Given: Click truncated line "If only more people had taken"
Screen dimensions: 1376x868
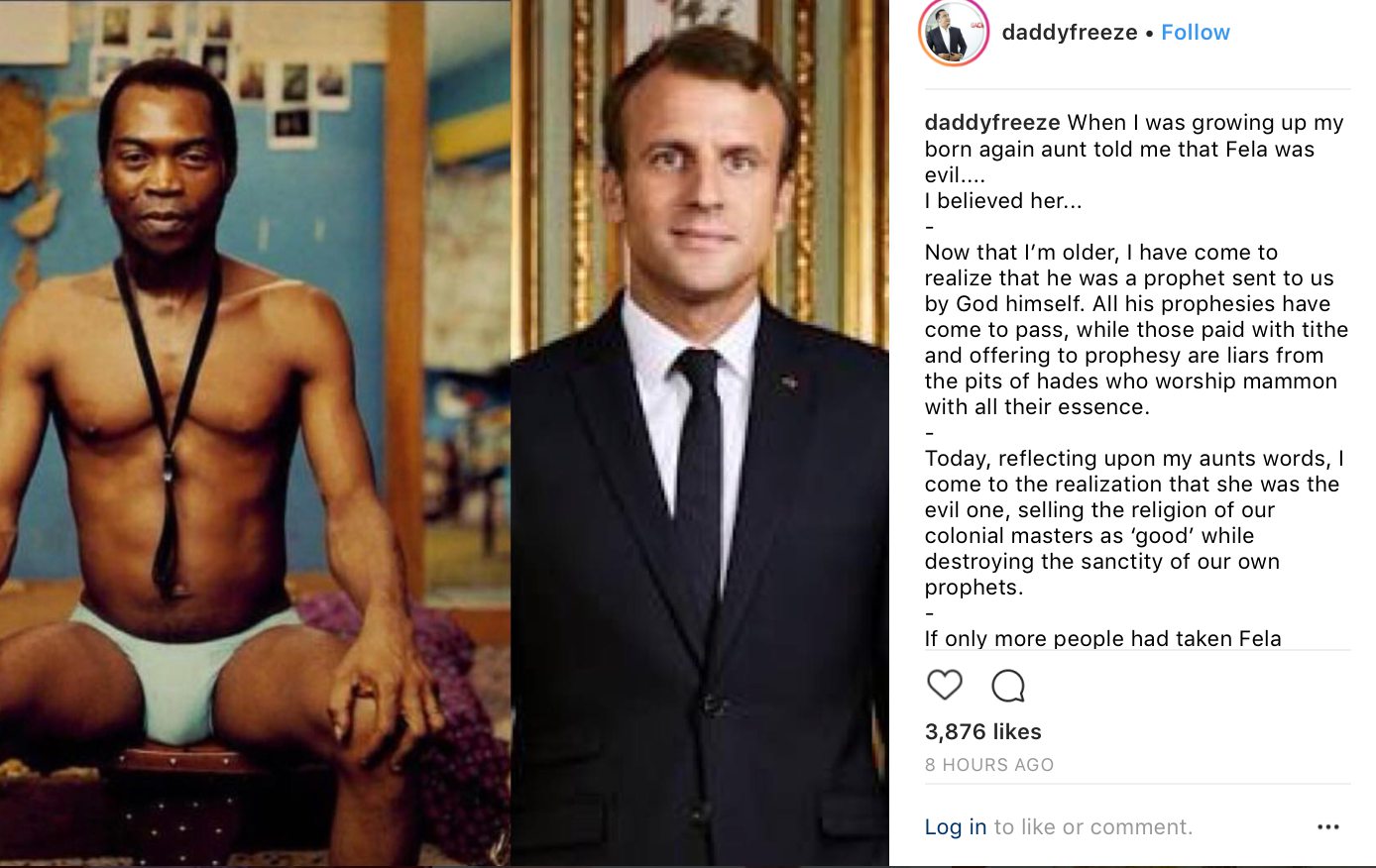Looking at the screenshot, I should pyautogui.click(x=1102, y=638).
